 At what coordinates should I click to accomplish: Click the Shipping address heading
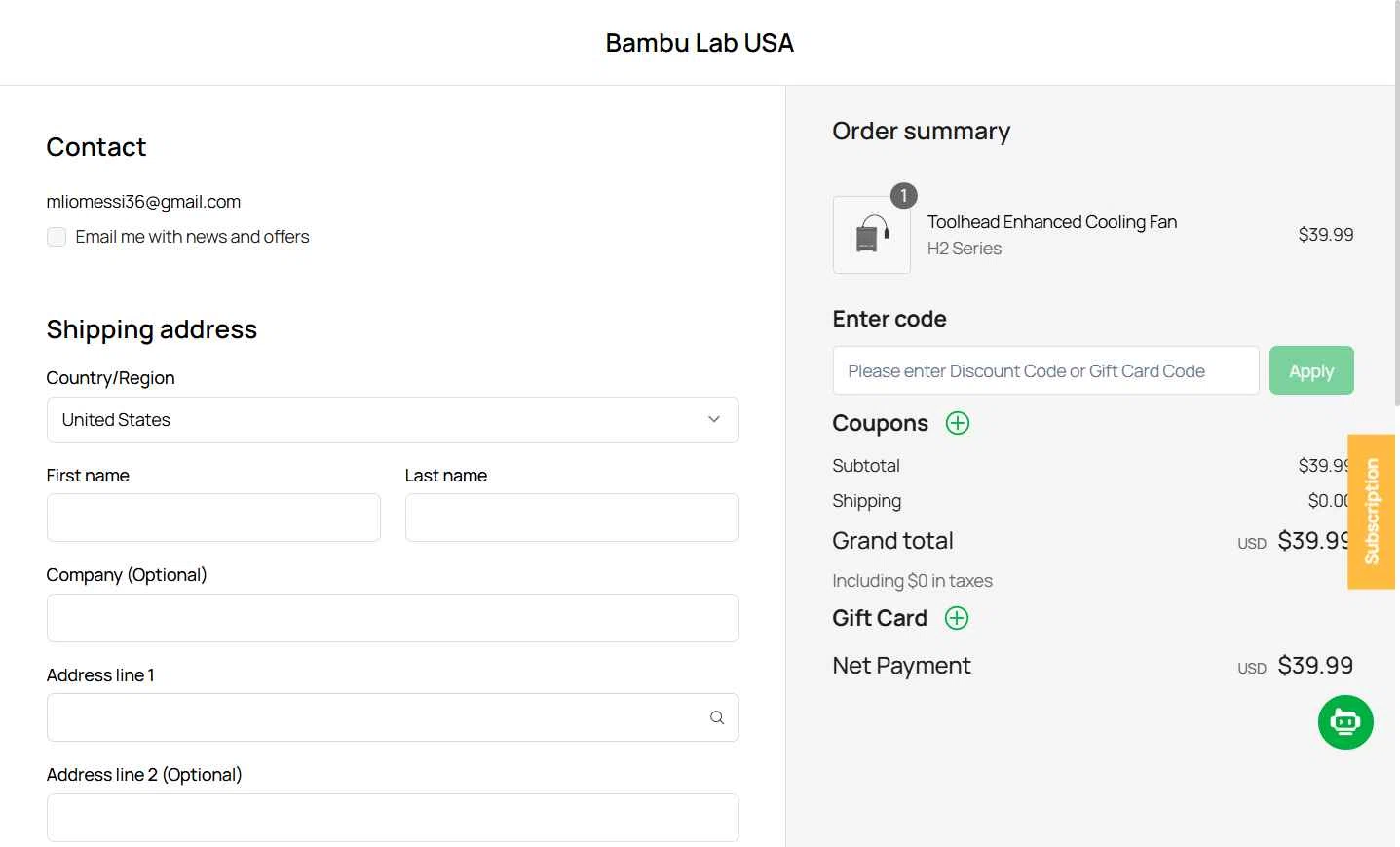(x=152, y=329)
